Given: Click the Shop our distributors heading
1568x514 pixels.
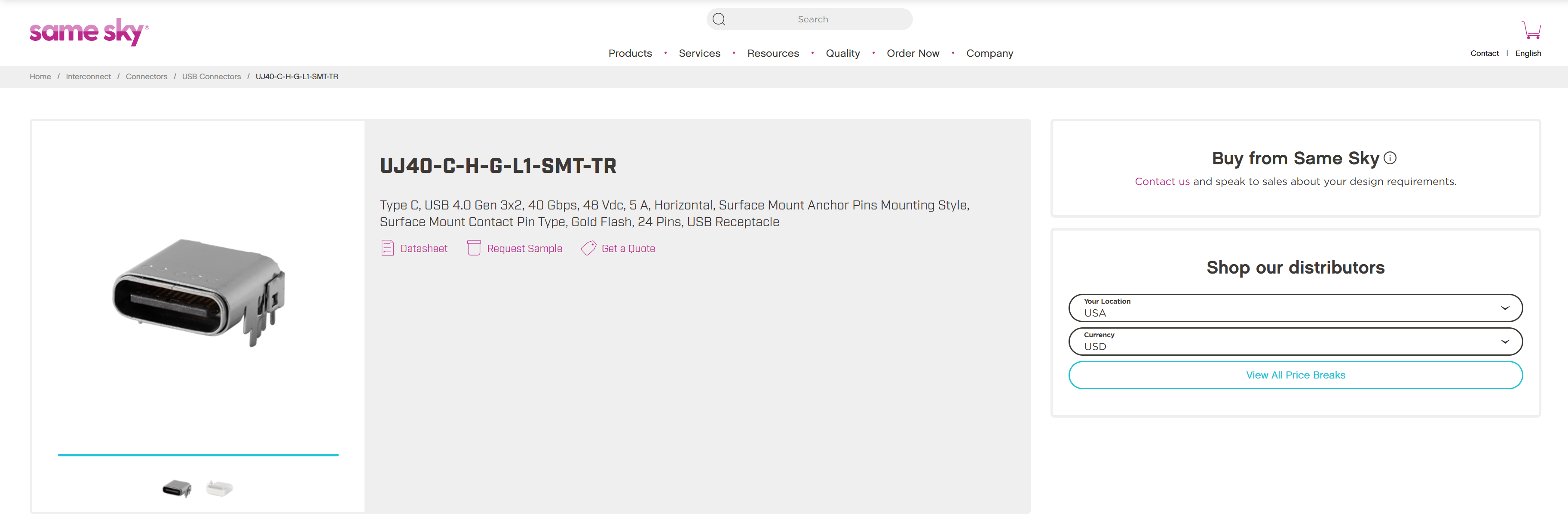Looking at the screenshot, I should (1295, 268).
